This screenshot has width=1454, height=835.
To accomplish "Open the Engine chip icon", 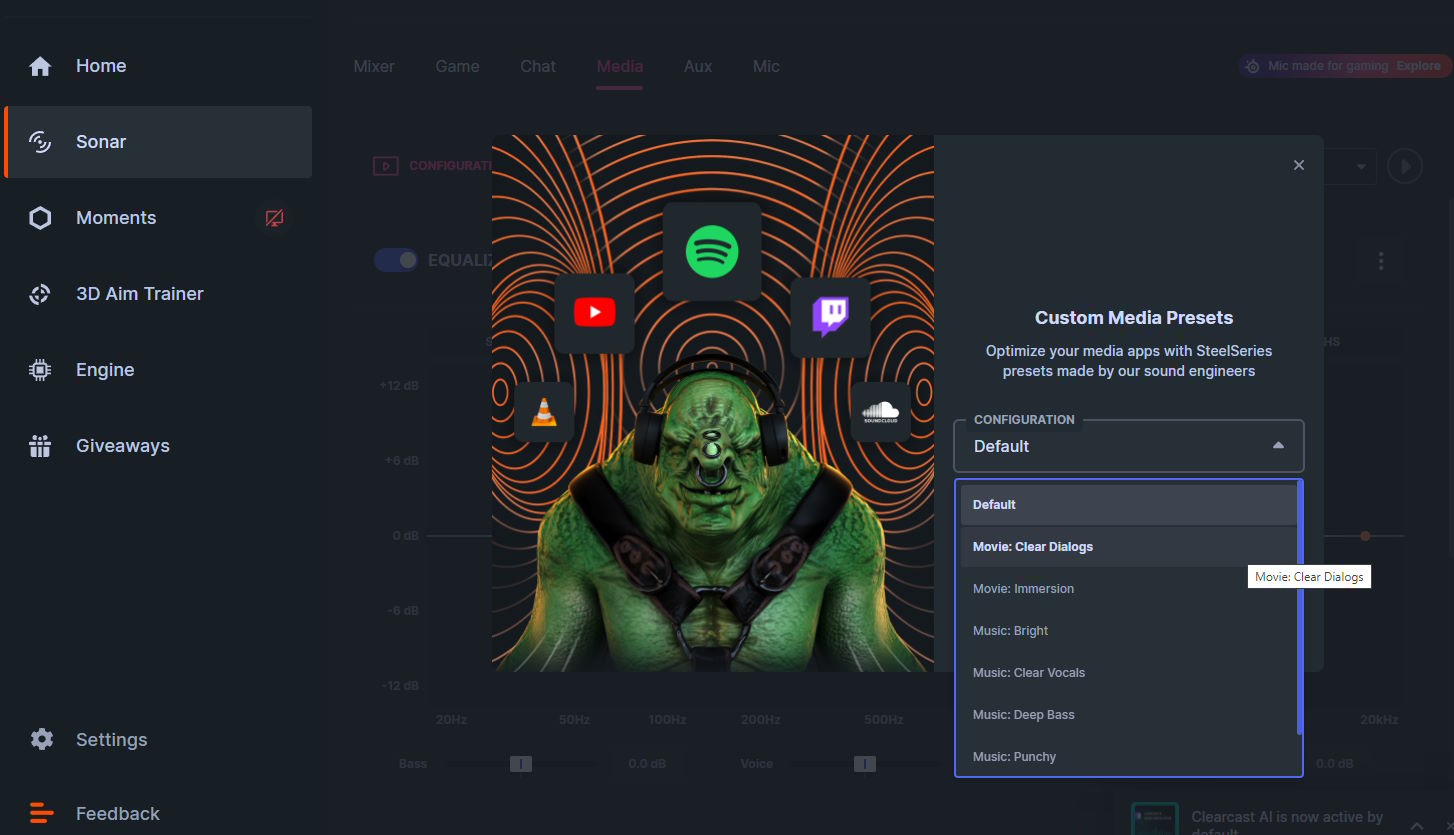I will [x=40, y=370].
